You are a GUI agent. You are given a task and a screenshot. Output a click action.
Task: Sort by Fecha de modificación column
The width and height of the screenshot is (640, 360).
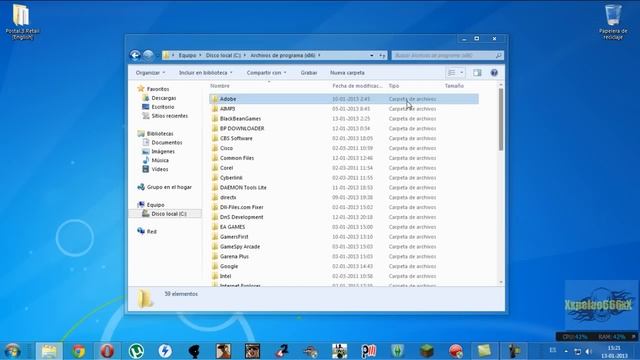pos(357,86)
